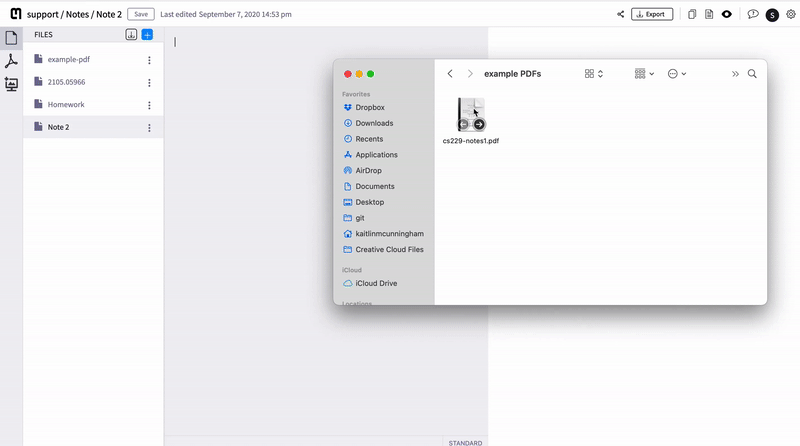Minimize Finder window with yellow button

[359, 74]
